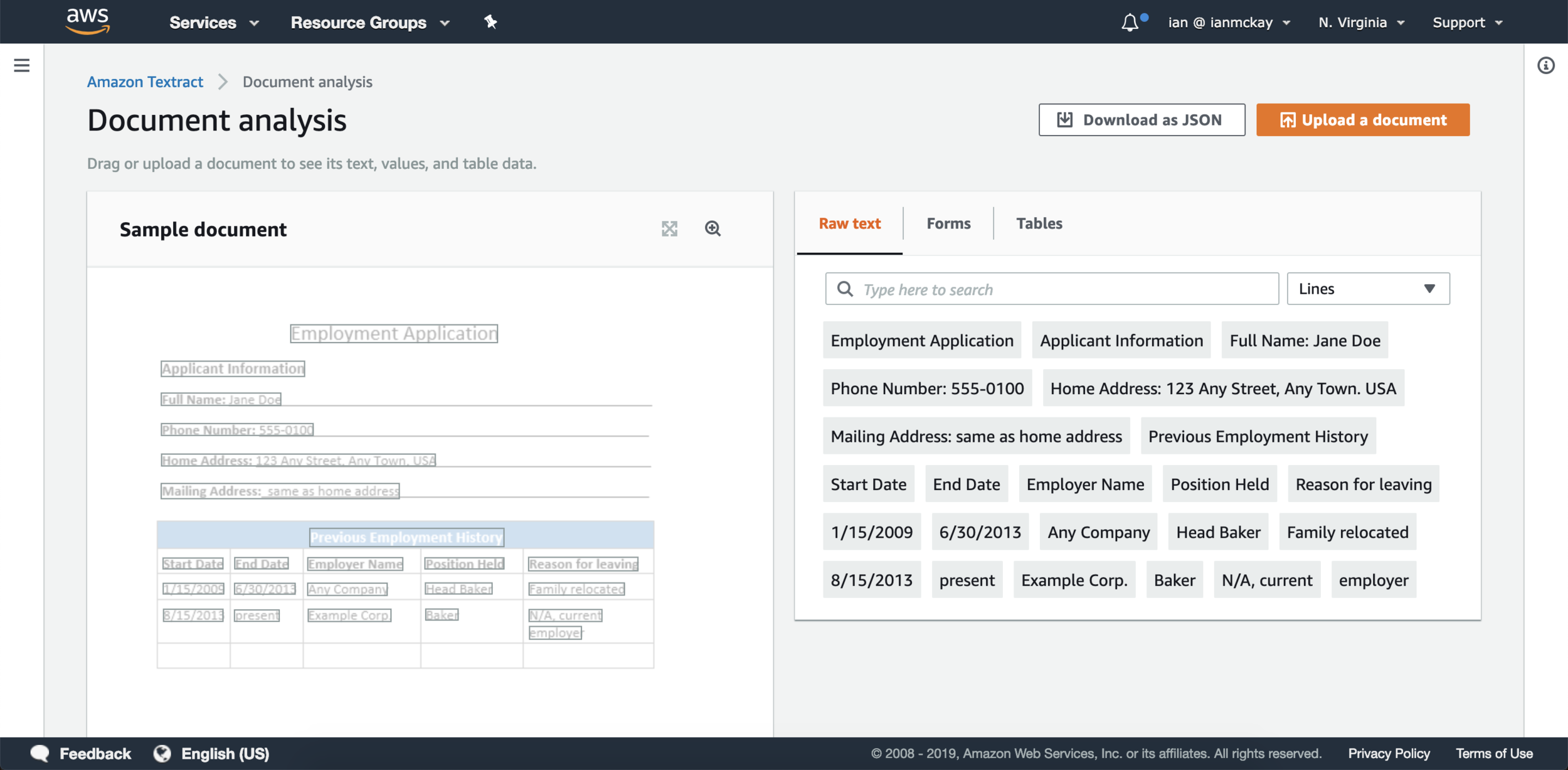This screenshot has height=770, width=1568.
Task: Open the info panel icon
Action: click(x=1546, y=65)
